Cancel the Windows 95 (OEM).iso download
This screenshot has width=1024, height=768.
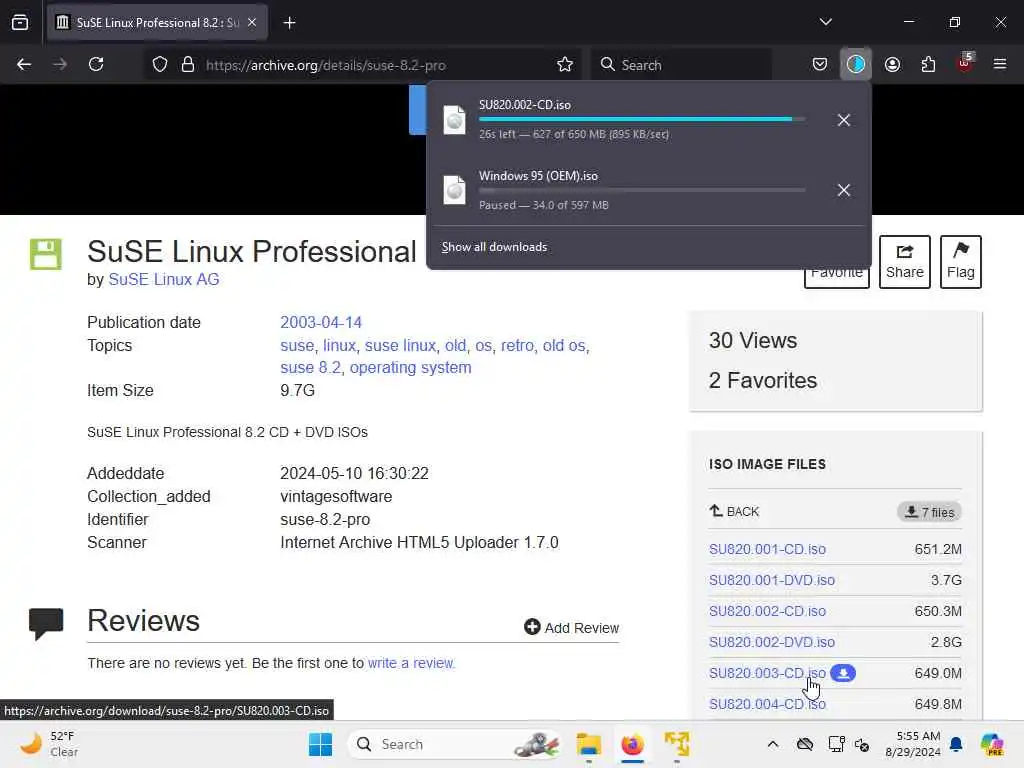pyautogui.click(x=844, y=190)
